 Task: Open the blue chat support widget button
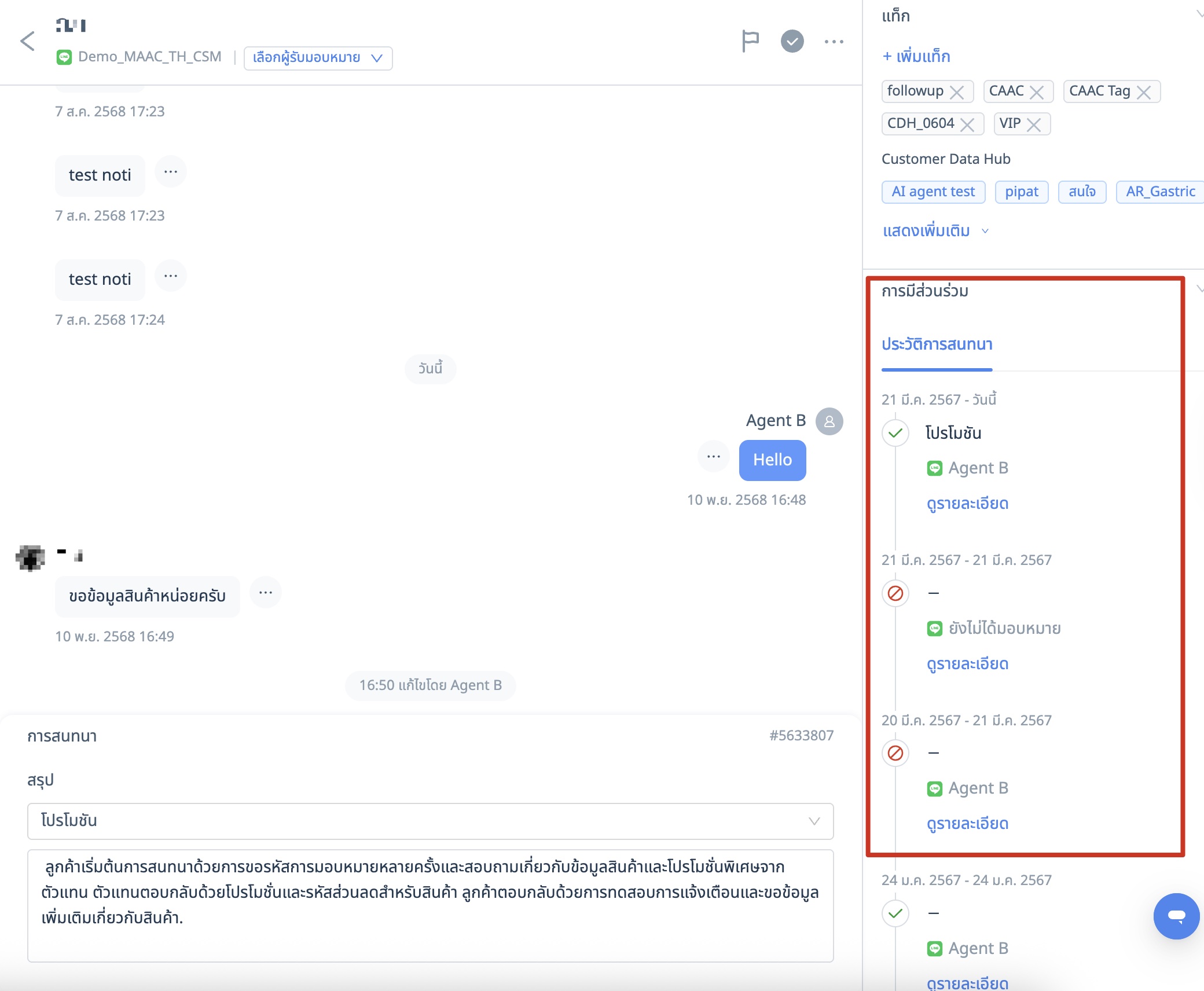(1176, 916)
